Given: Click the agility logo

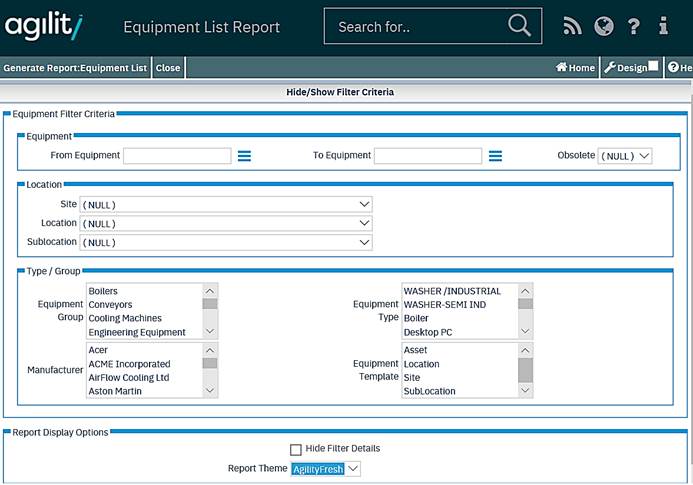Looking at the screenshot, I should [44, 27].
